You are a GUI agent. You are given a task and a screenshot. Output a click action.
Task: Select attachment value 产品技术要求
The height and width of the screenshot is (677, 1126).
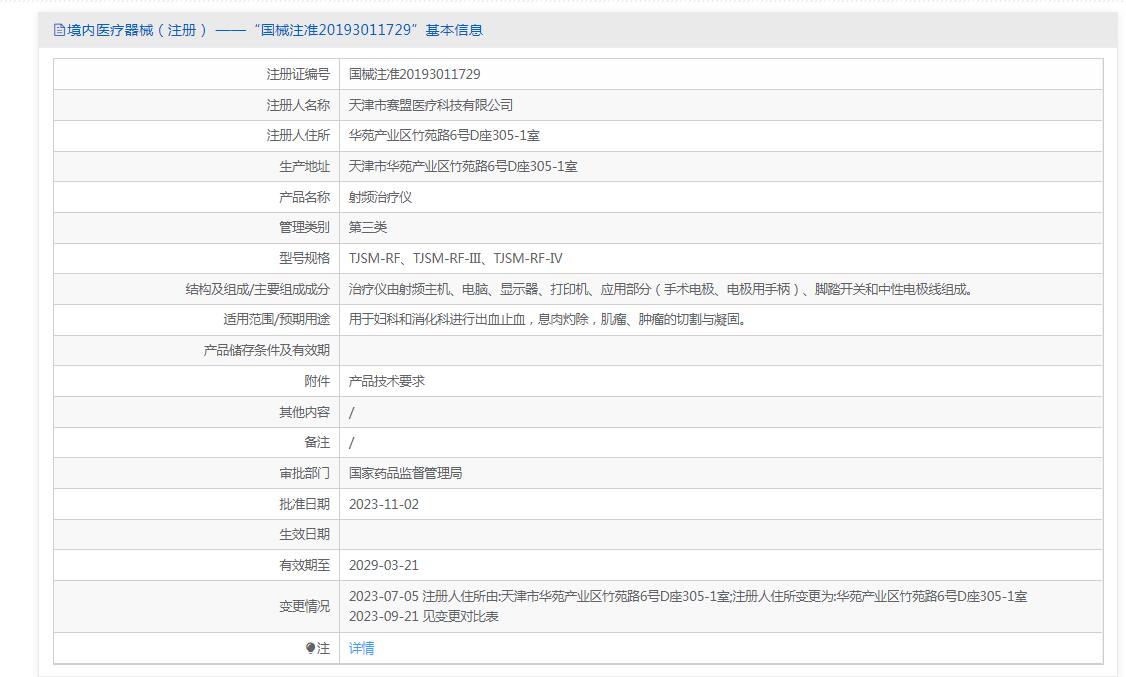click(387, 380)
